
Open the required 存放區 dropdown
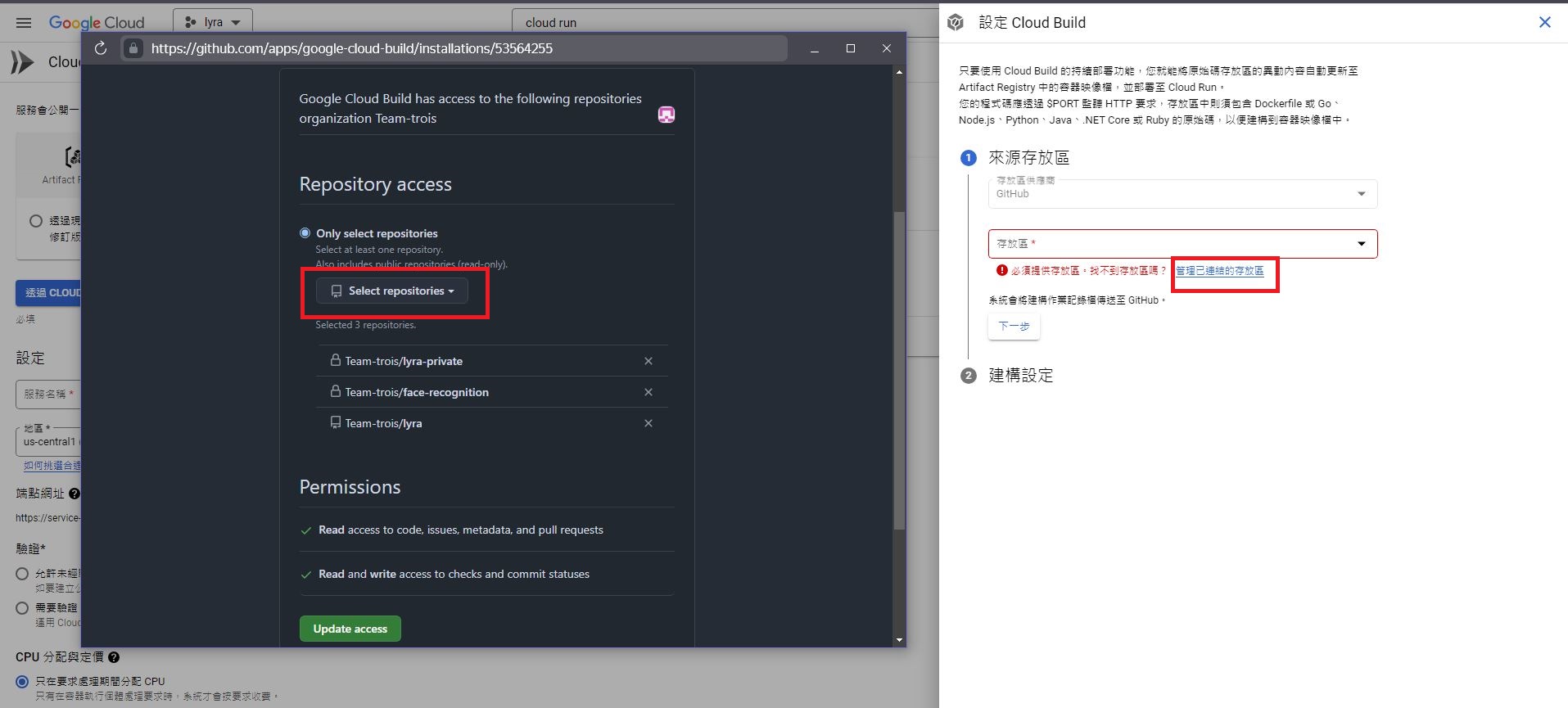point(1182,244)
